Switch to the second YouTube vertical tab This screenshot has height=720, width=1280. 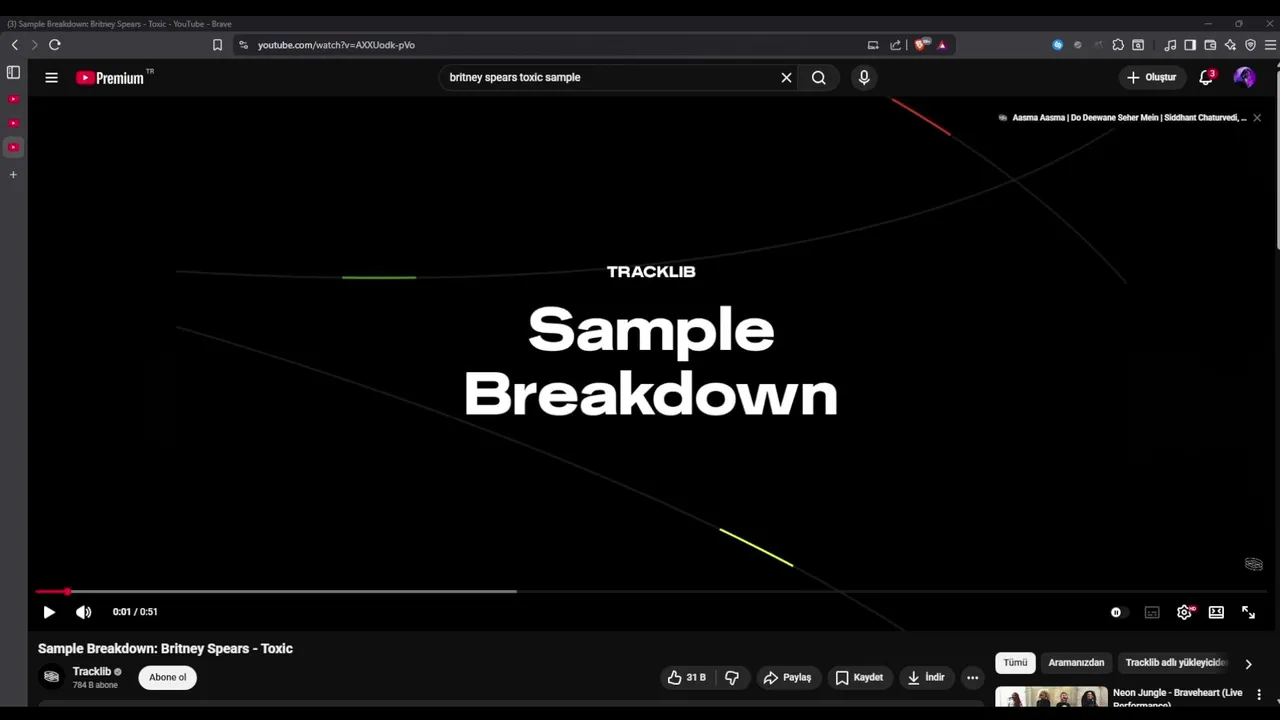tap(13, 123)
